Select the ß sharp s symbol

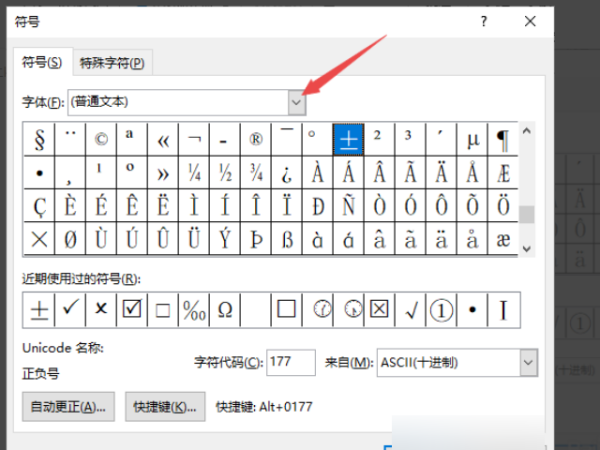pos(287,239)
